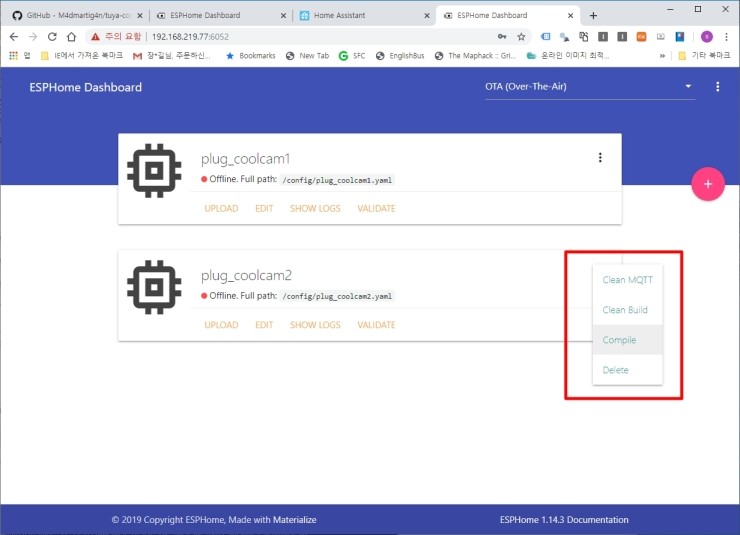Screen dimensions: 740x535
Task: Click the plug_coolcam2 chip icon
Action: tap(154, 287)
